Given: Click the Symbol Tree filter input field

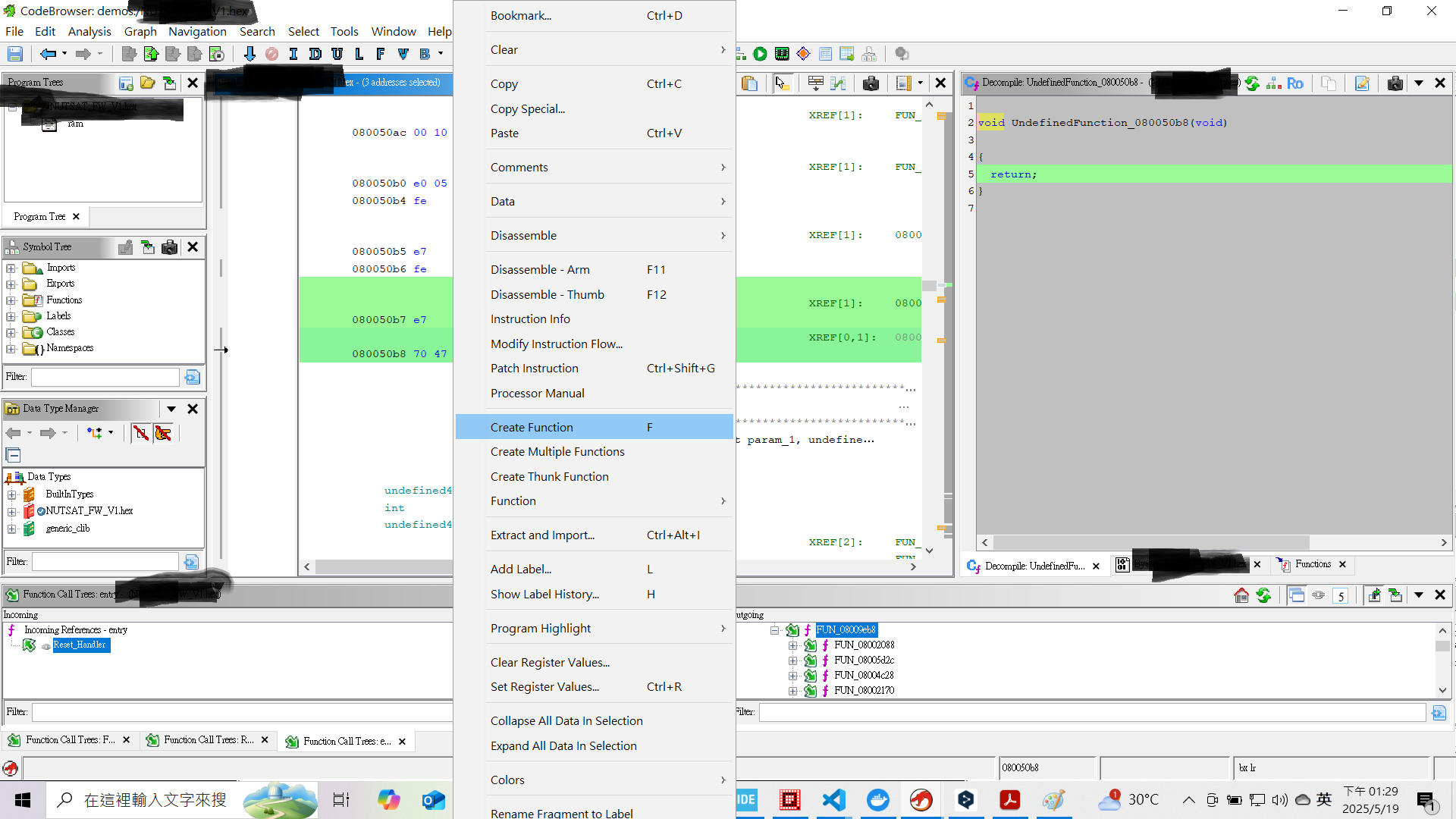Looking at the screenshot, I should (105, 377).
